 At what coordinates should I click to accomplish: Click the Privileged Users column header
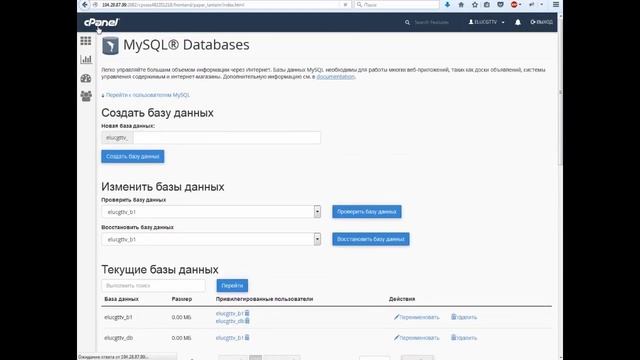click(264, 299)
